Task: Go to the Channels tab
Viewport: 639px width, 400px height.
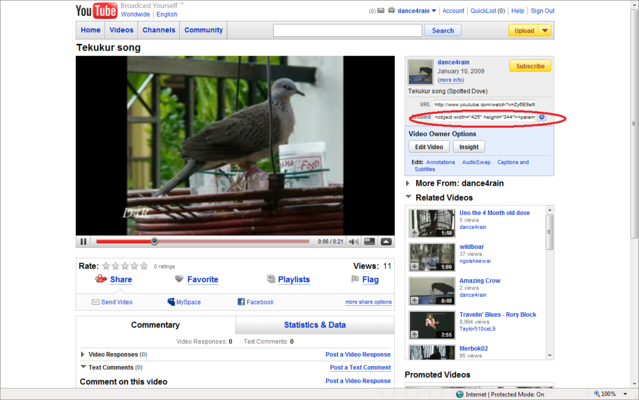Action: point(159,30)
